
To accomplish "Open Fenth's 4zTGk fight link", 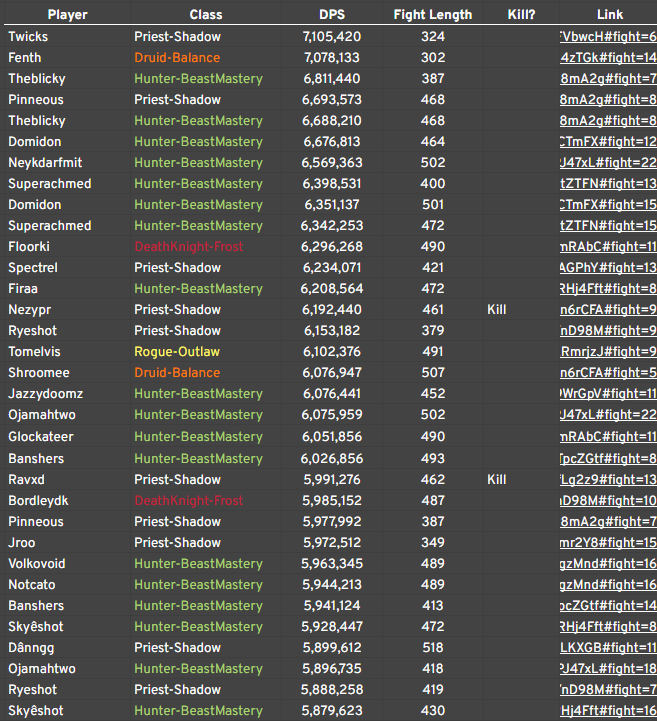I will tap(608, 58).
